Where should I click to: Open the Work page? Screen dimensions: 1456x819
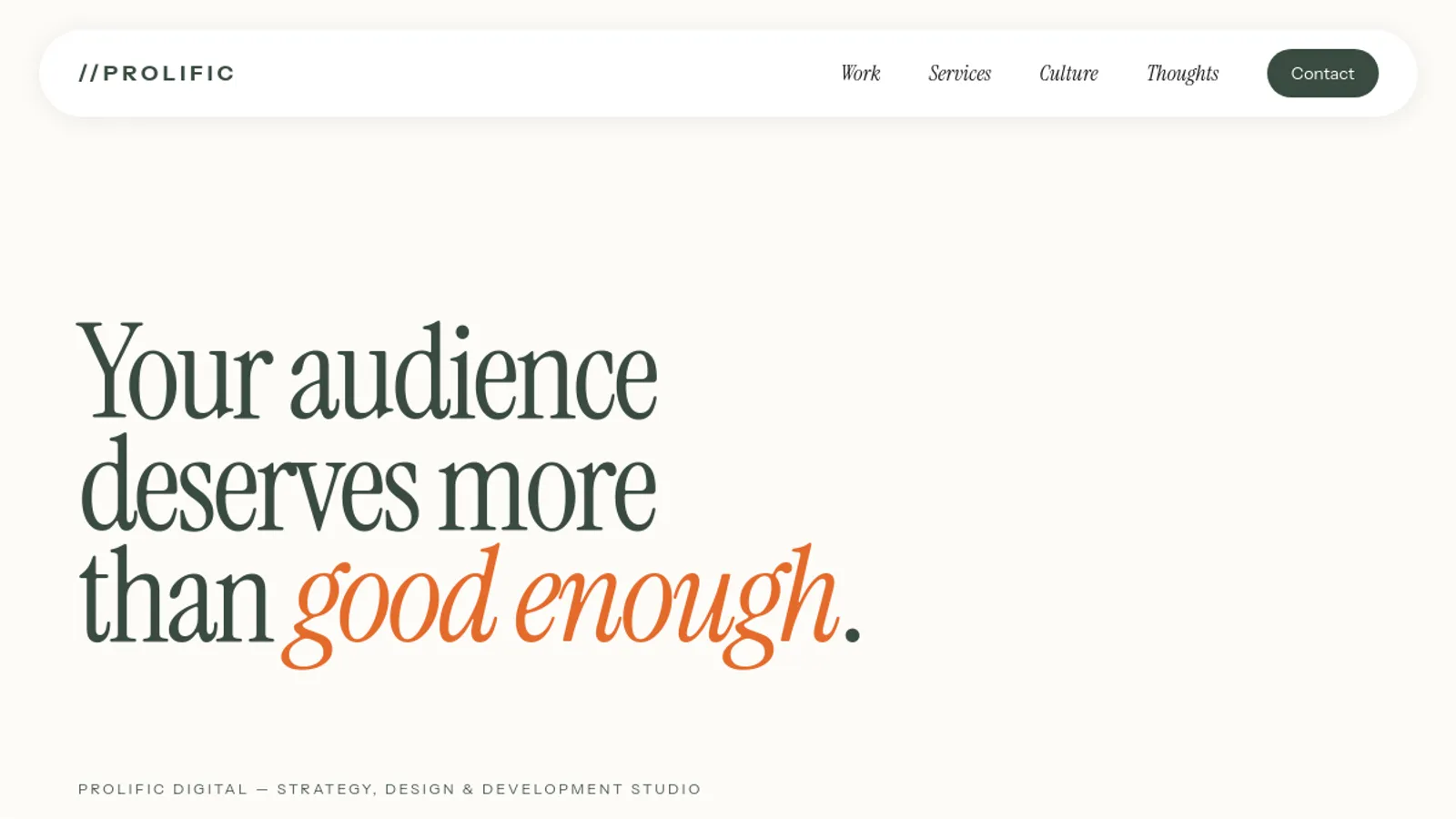[860, 73]
